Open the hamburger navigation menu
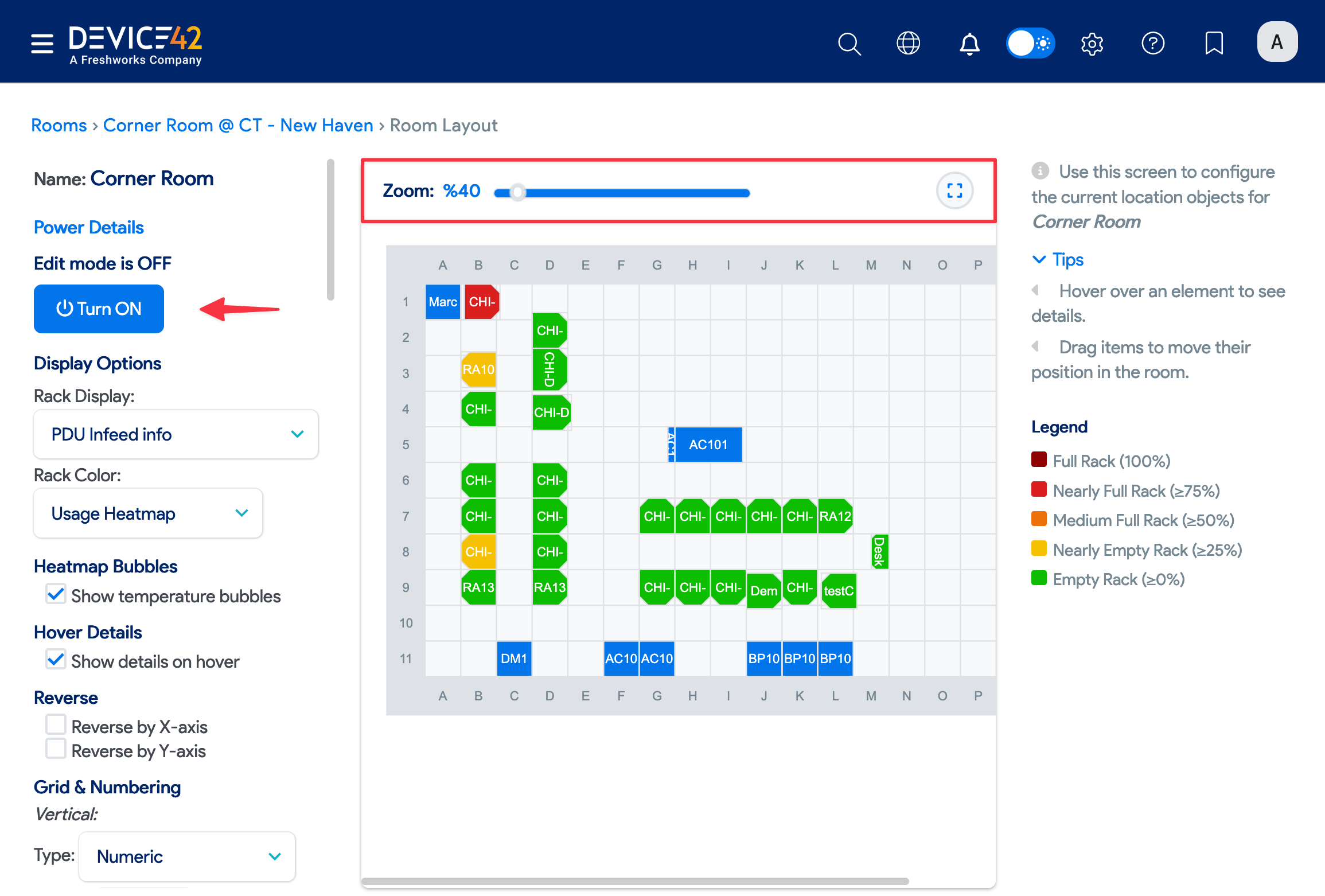 [x=42, y=43]
